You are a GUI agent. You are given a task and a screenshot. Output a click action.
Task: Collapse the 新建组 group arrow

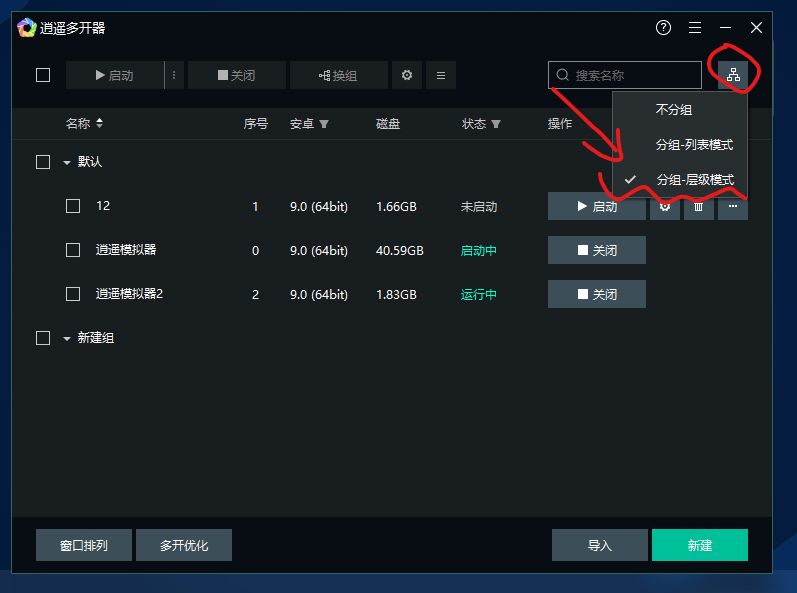click(67, 339)
